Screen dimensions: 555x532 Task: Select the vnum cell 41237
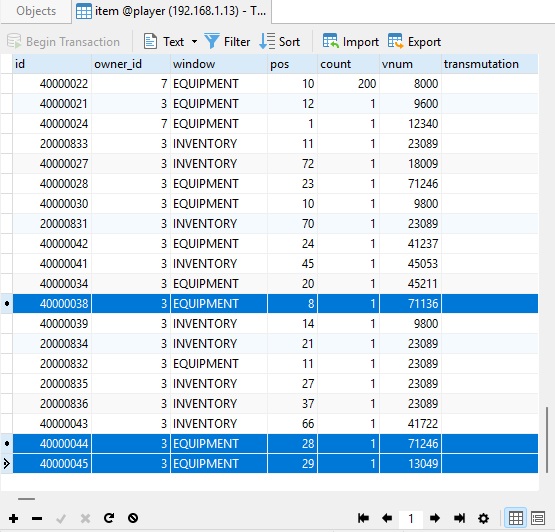411,244
